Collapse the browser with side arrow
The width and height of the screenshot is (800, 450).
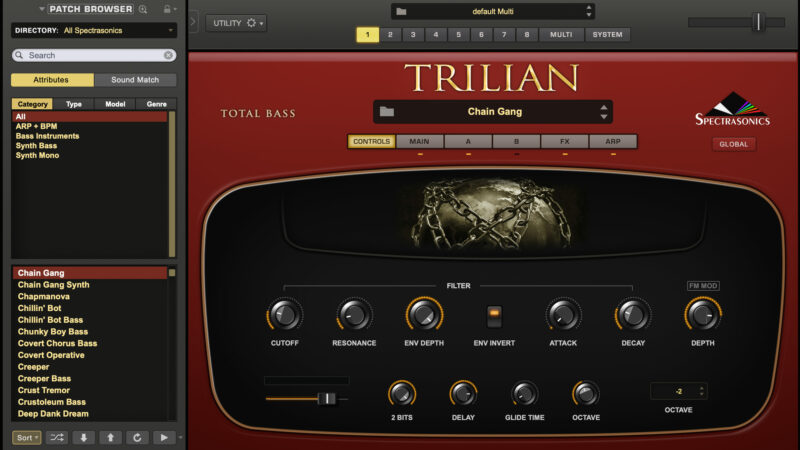pos(193,22)
